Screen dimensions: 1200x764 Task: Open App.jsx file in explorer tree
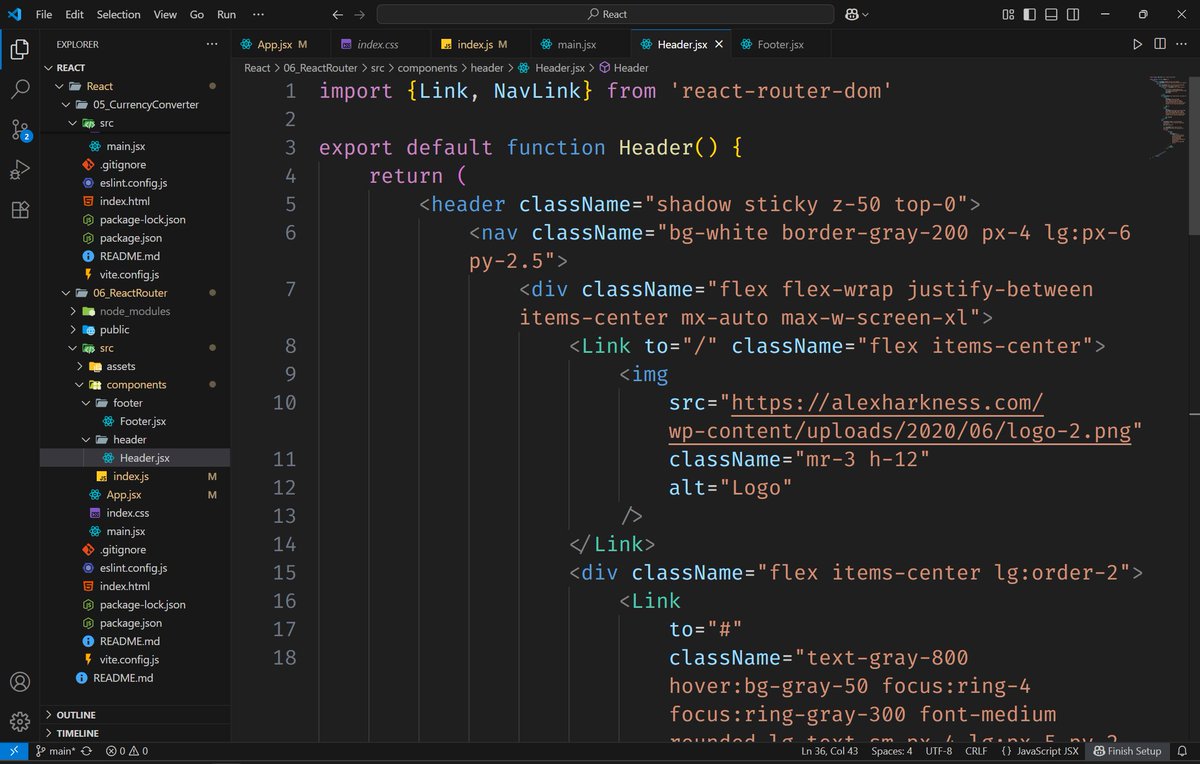click(x=123, y=495)
